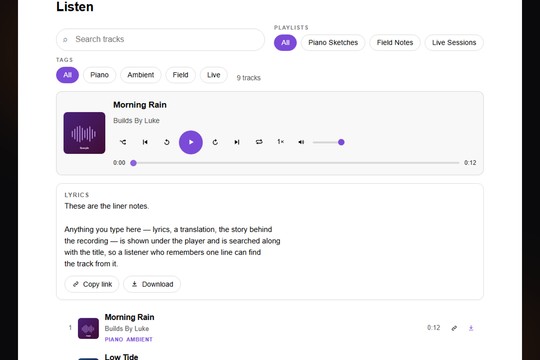Select the Low Tide track
This screenshot has width=540, height=360.
pyautogui.click(x=121, y=357)
